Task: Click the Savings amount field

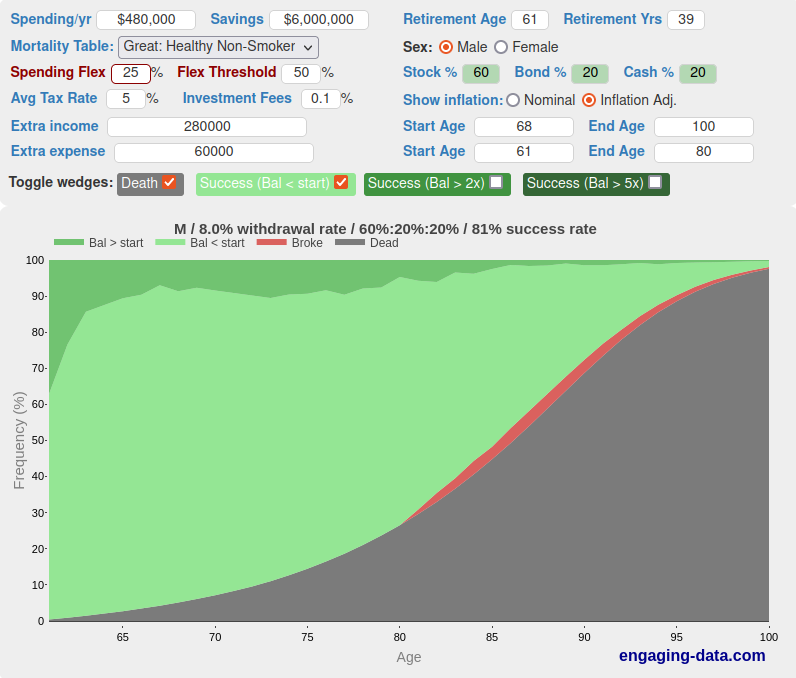Action: [318, 20]
